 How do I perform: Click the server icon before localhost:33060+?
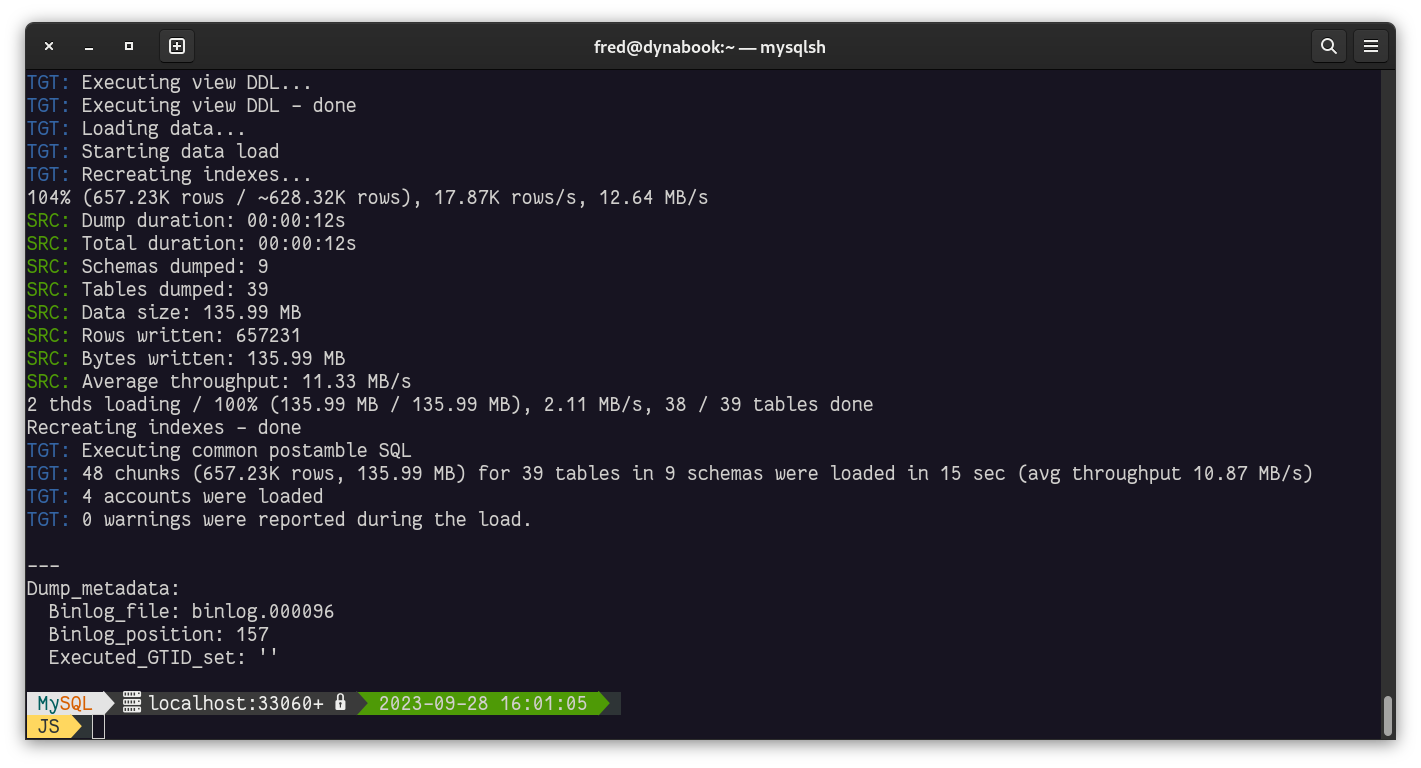pos(130,703)
